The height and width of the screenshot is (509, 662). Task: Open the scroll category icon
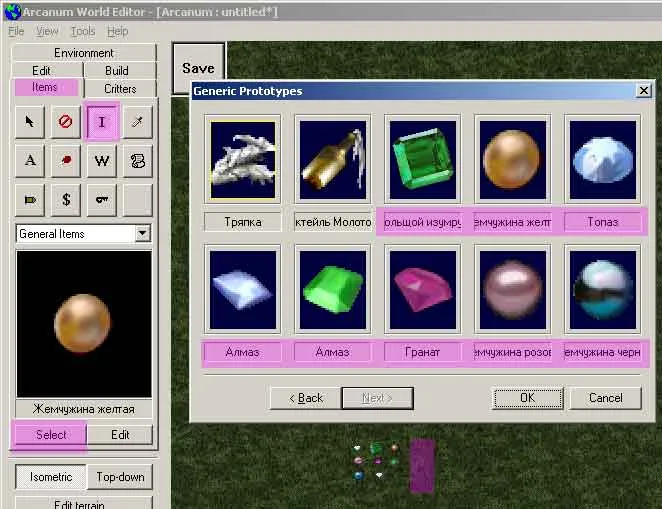[x=138, y=161]
